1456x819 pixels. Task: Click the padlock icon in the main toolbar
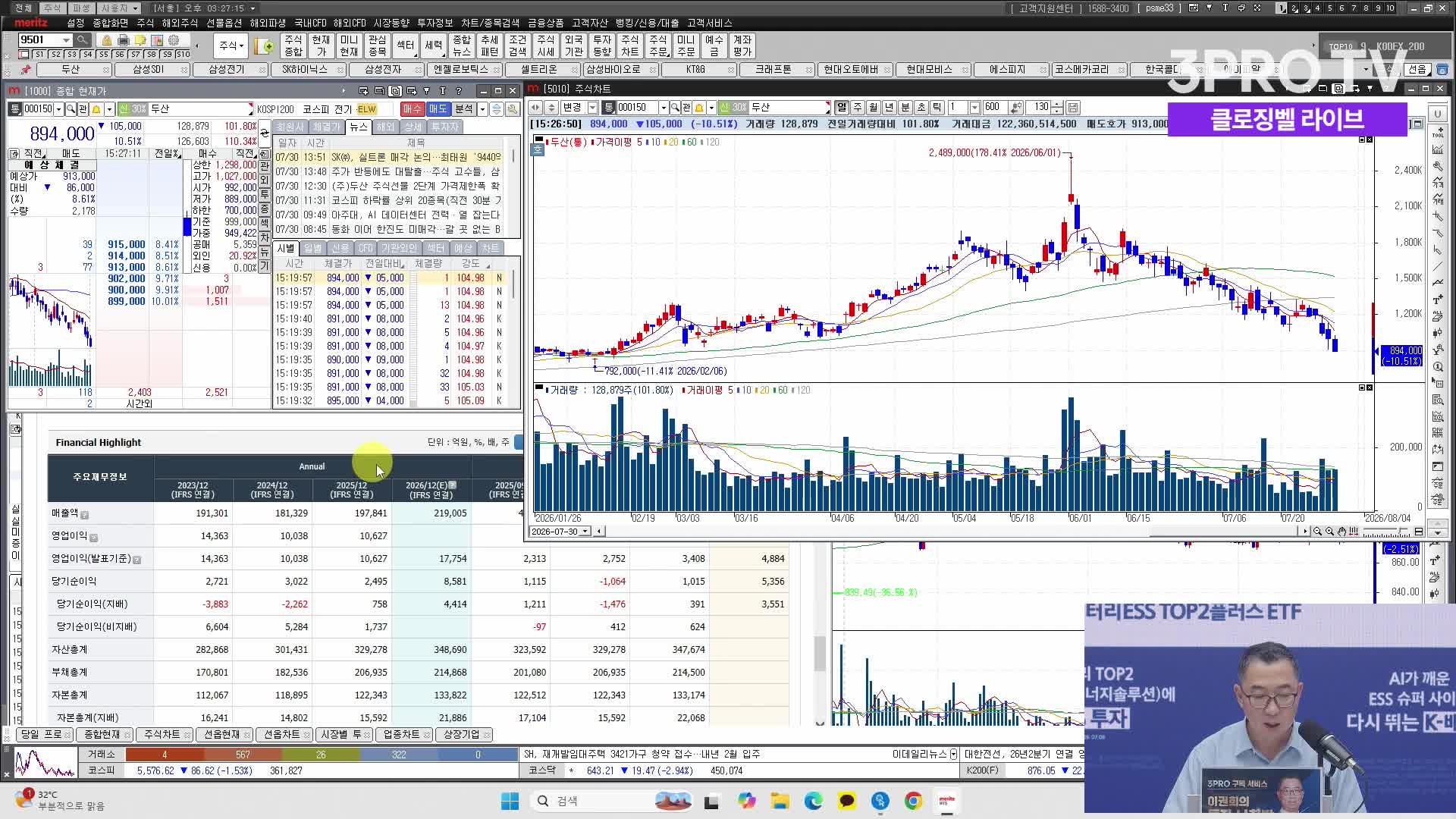pyautogui.click(x=106, y=40)
